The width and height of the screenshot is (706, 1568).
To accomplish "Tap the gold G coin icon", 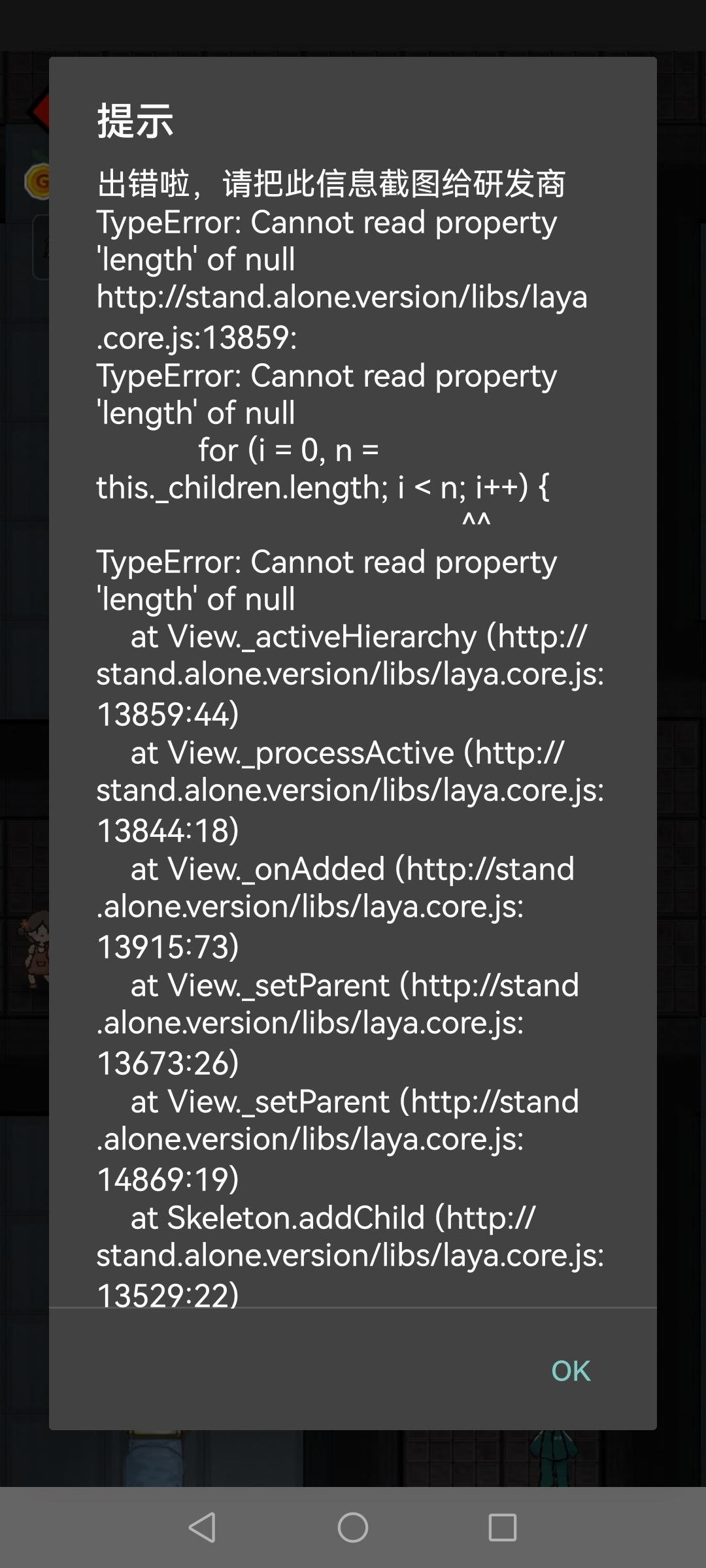I will click(38, 181).
